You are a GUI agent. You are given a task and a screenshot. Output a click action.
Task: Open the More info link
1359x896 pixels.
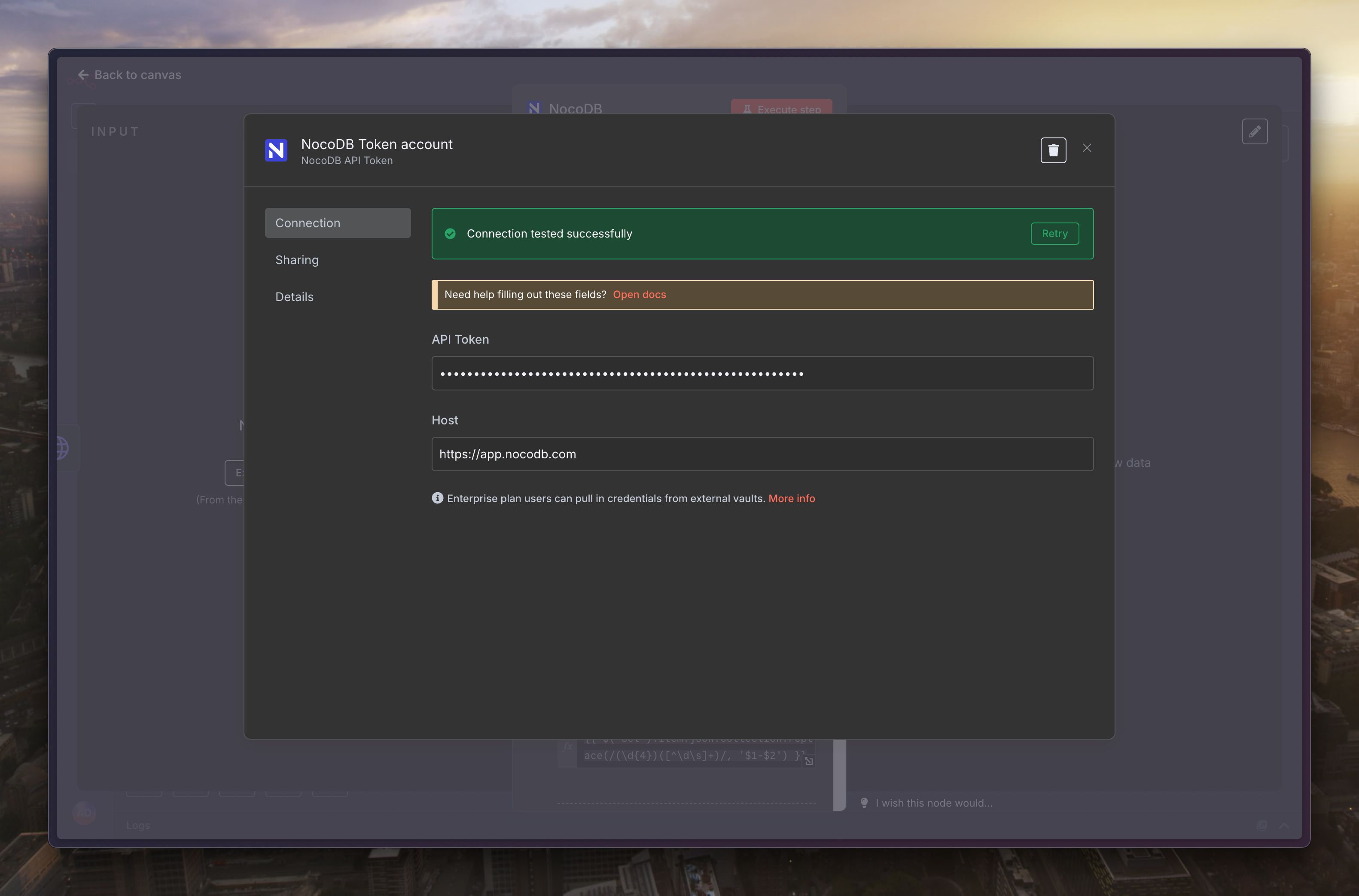[791, 498]
